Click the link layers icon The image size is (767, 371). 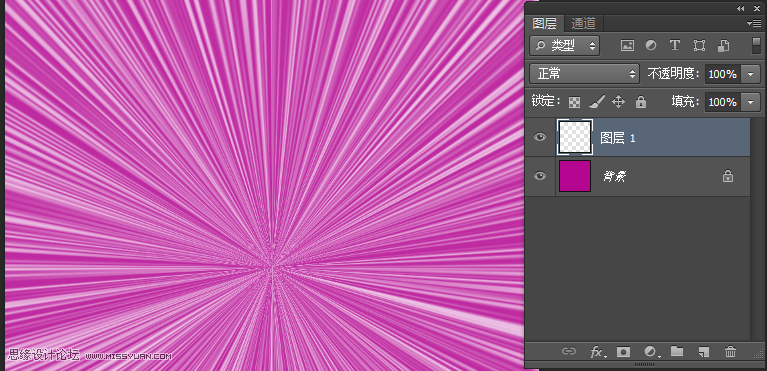pos(568,351)
